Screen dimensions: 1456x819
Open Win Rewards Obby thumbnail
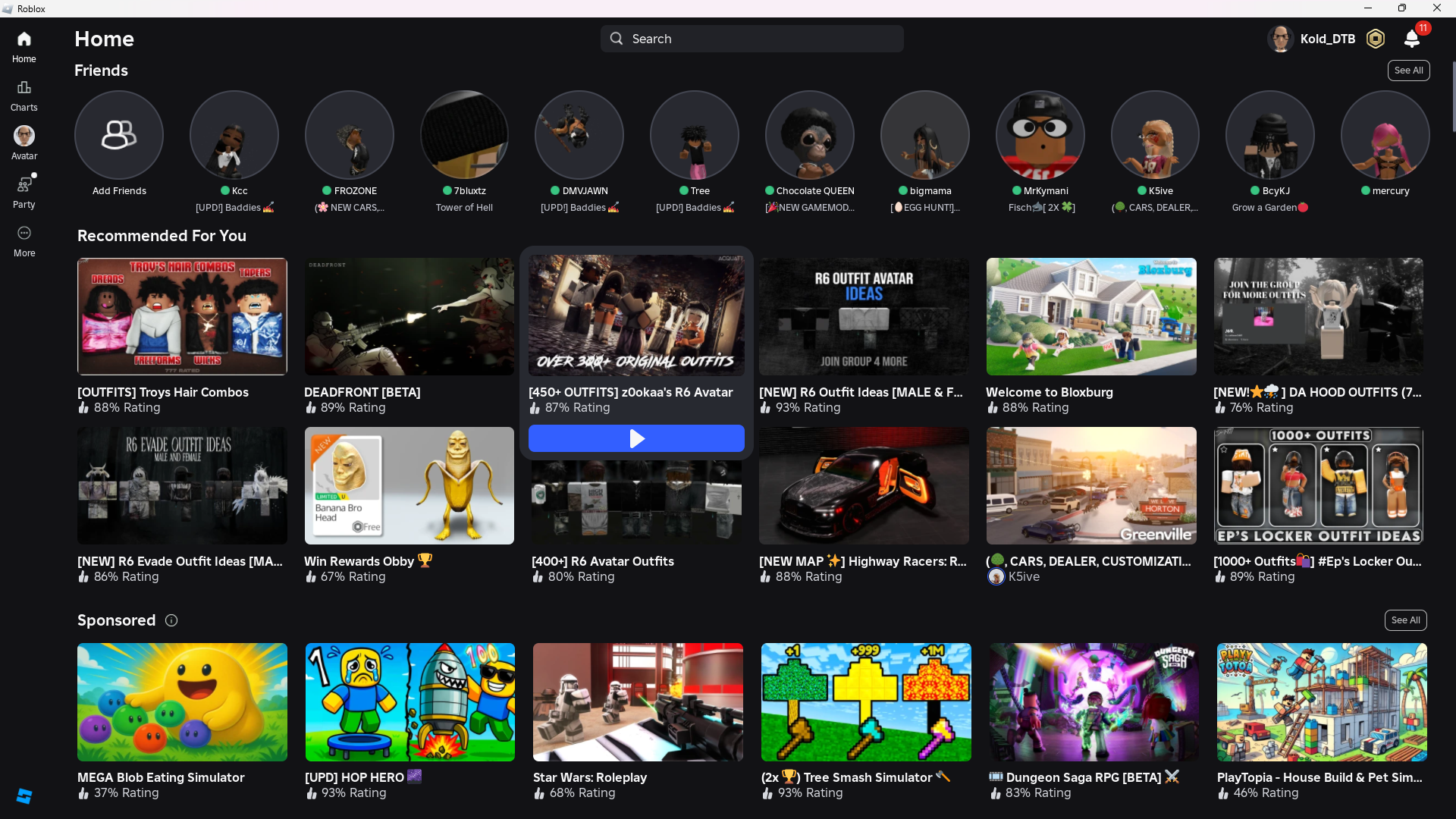click(409, 485)
